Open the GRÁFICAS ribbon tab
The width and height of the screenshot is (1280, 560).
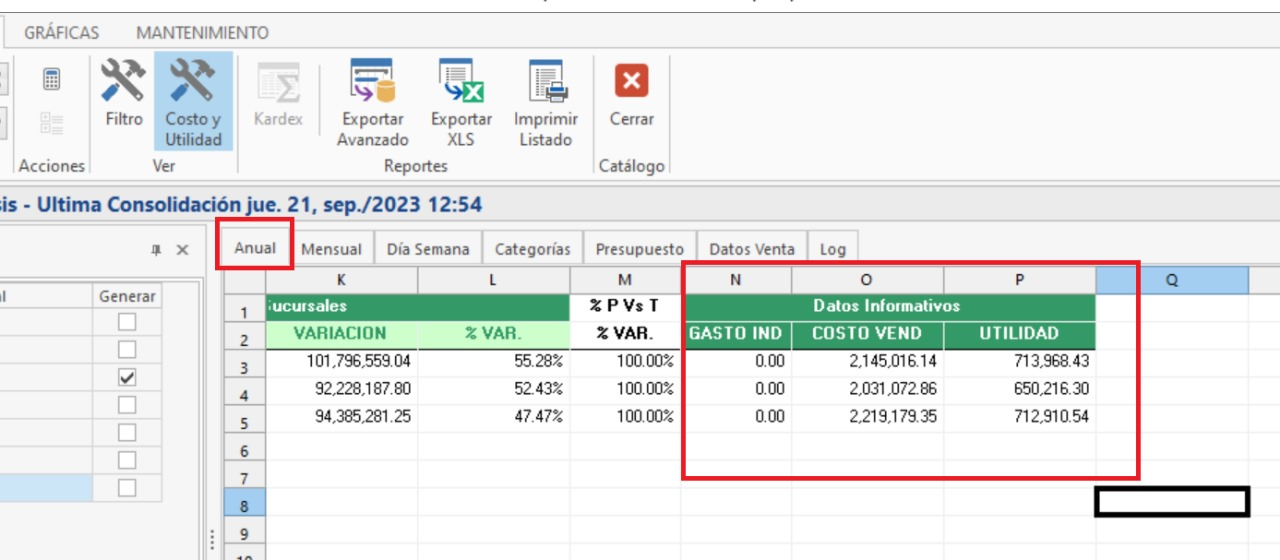[62, 33]
